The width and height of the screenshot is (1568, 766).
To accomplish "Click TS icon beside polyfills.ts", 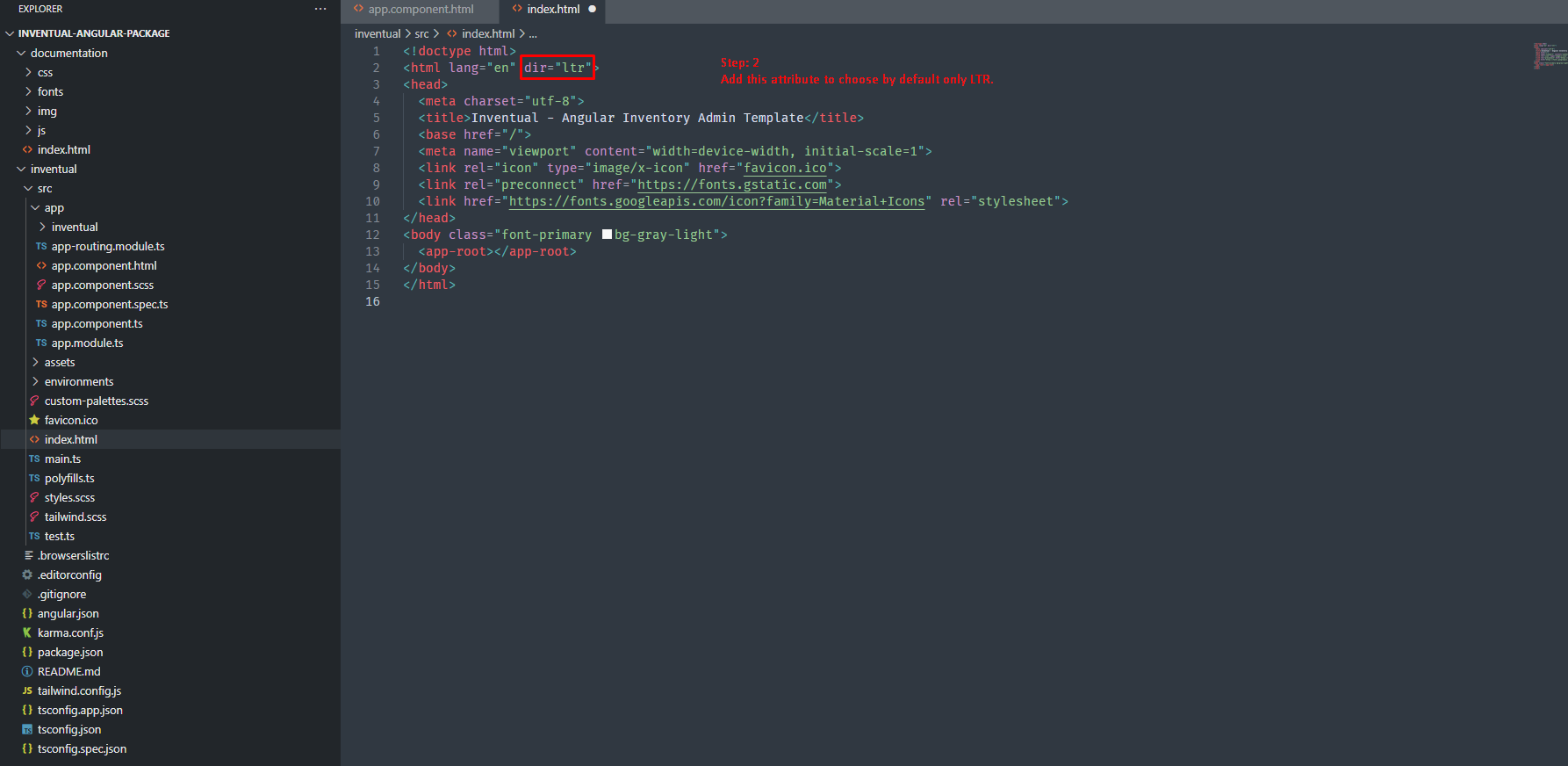I will (x=34, y=478).
